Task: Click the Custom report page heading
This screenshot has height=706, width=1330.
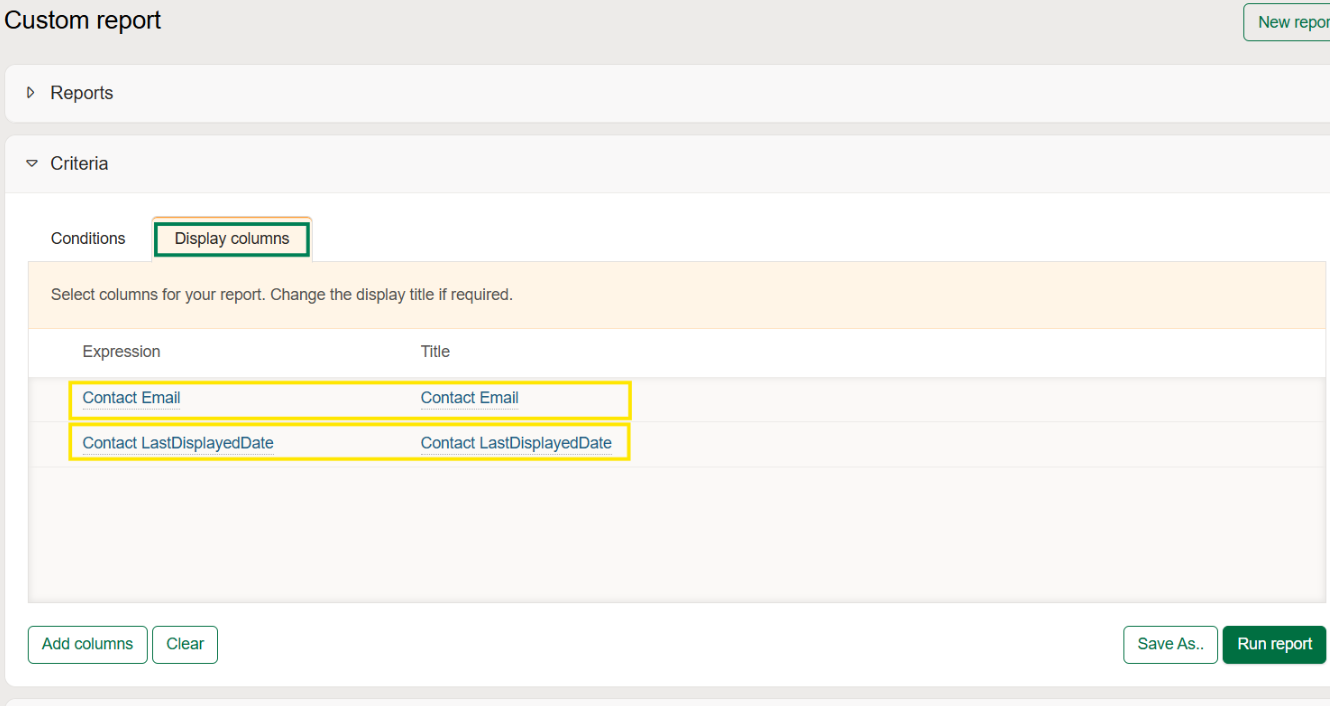Action: [x=83, y=21]
